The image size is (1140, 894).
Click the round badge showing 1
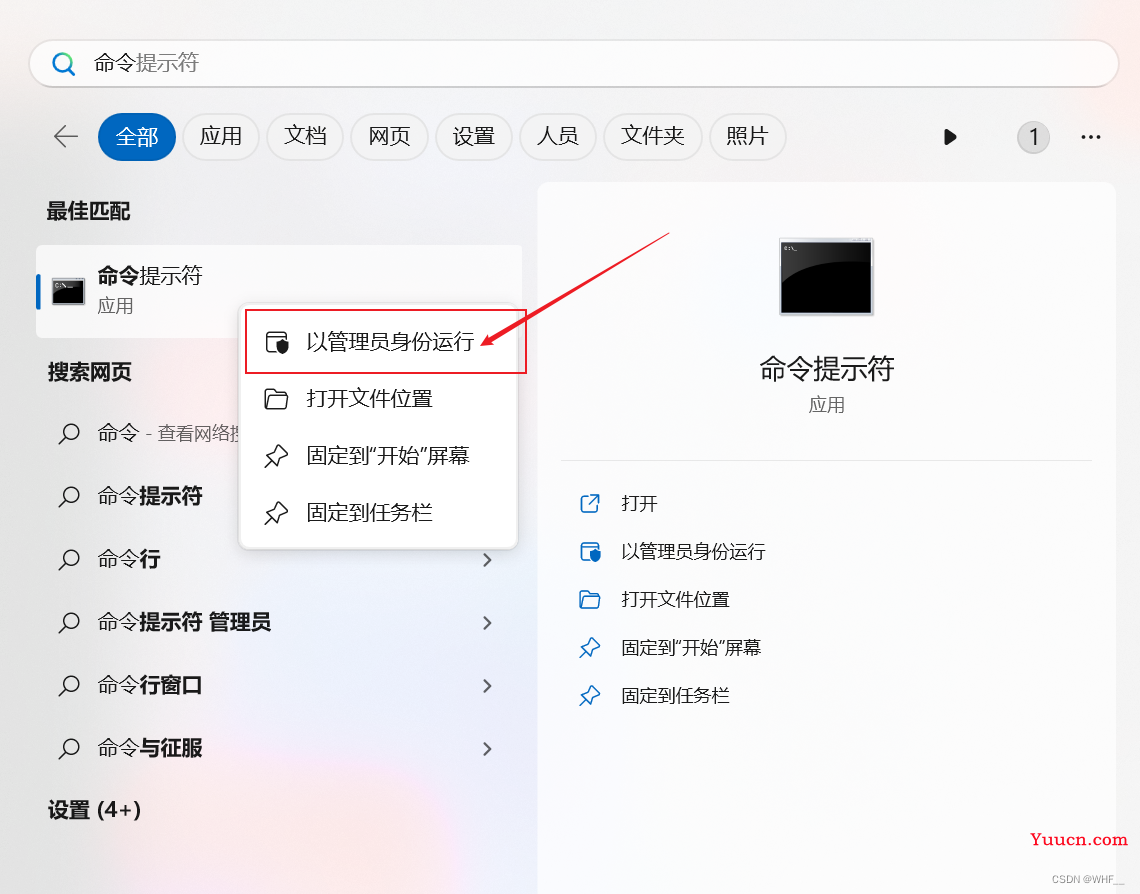point(1033,137)
